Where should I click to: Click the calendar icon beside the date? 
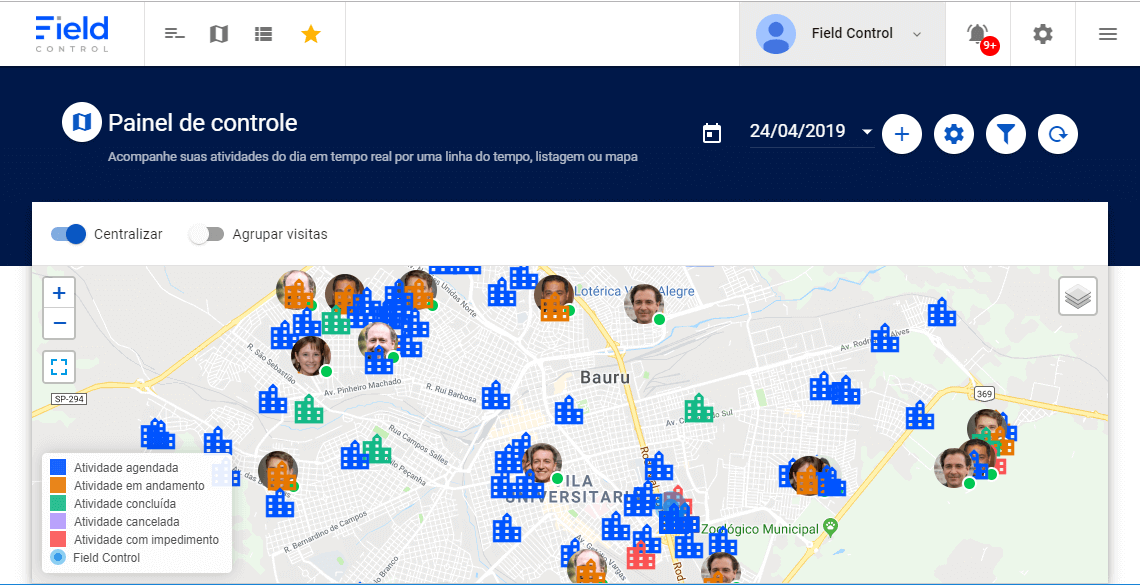pos(712,133)
